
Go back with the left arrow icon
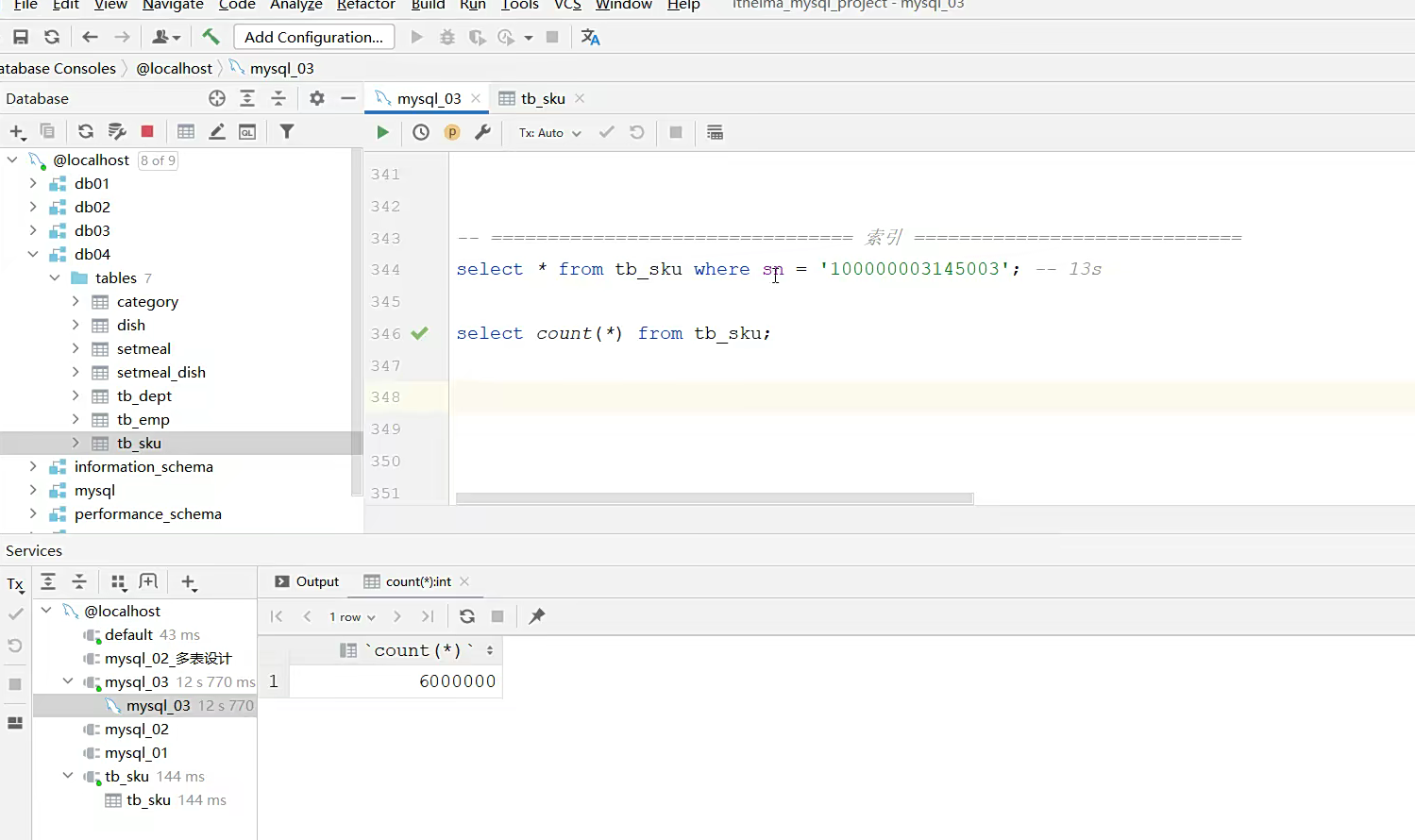tap(90, 37)
